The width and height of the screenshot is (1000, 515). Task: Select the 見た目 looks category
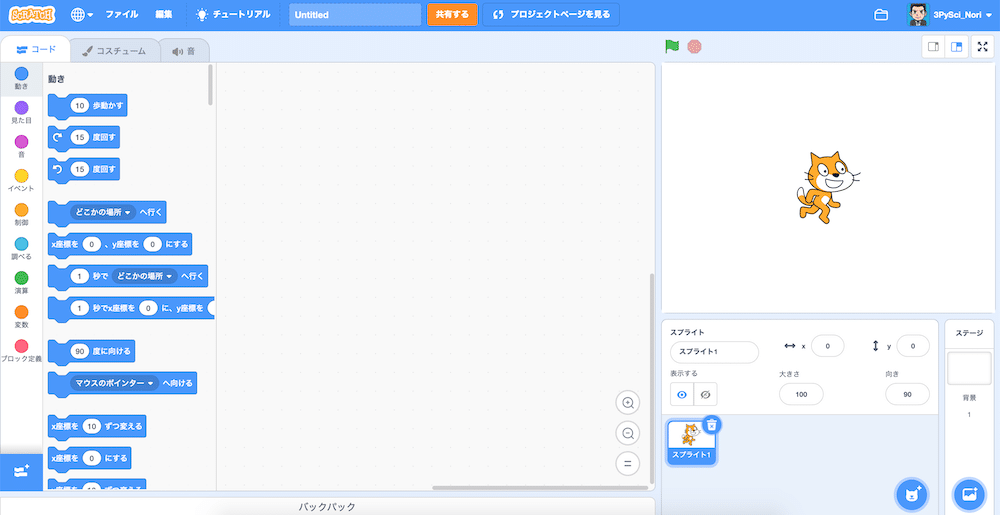(x=21, y=113)
